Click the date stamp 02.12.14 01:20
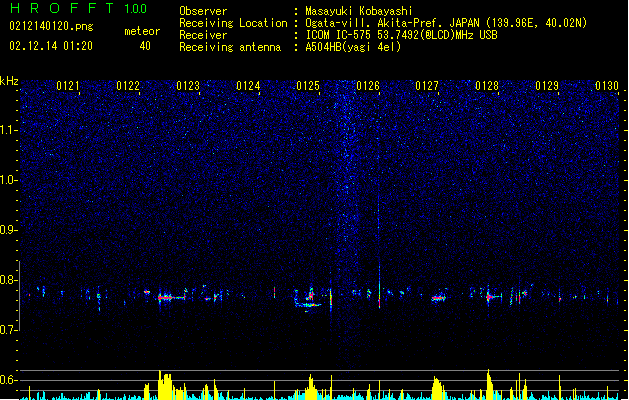 [51, 46]
